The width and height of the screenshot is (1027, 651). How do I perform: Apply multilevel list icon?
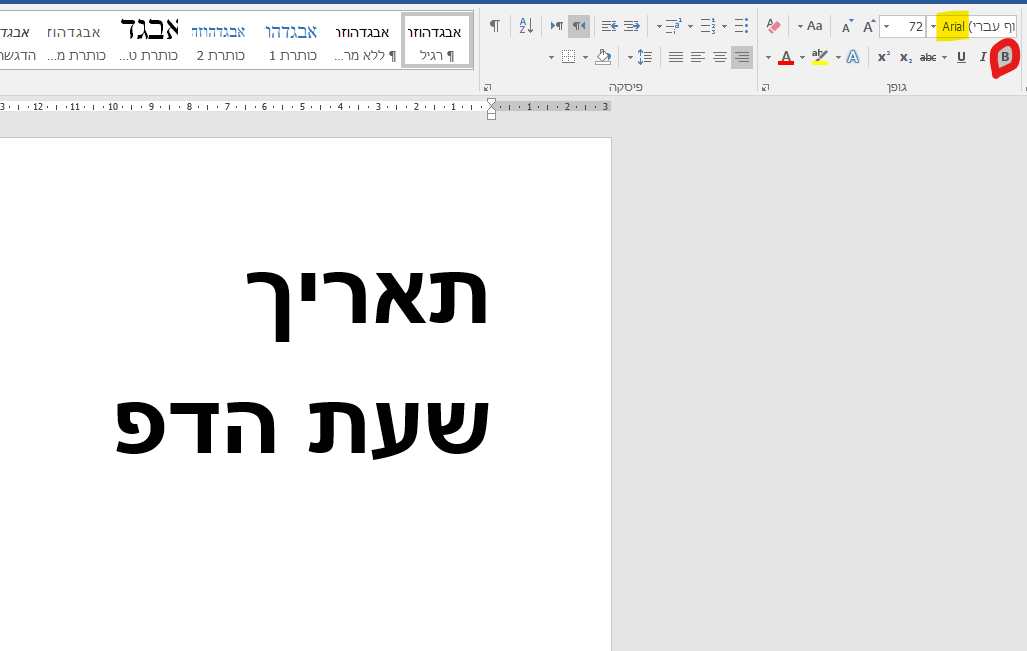[673, 26]
